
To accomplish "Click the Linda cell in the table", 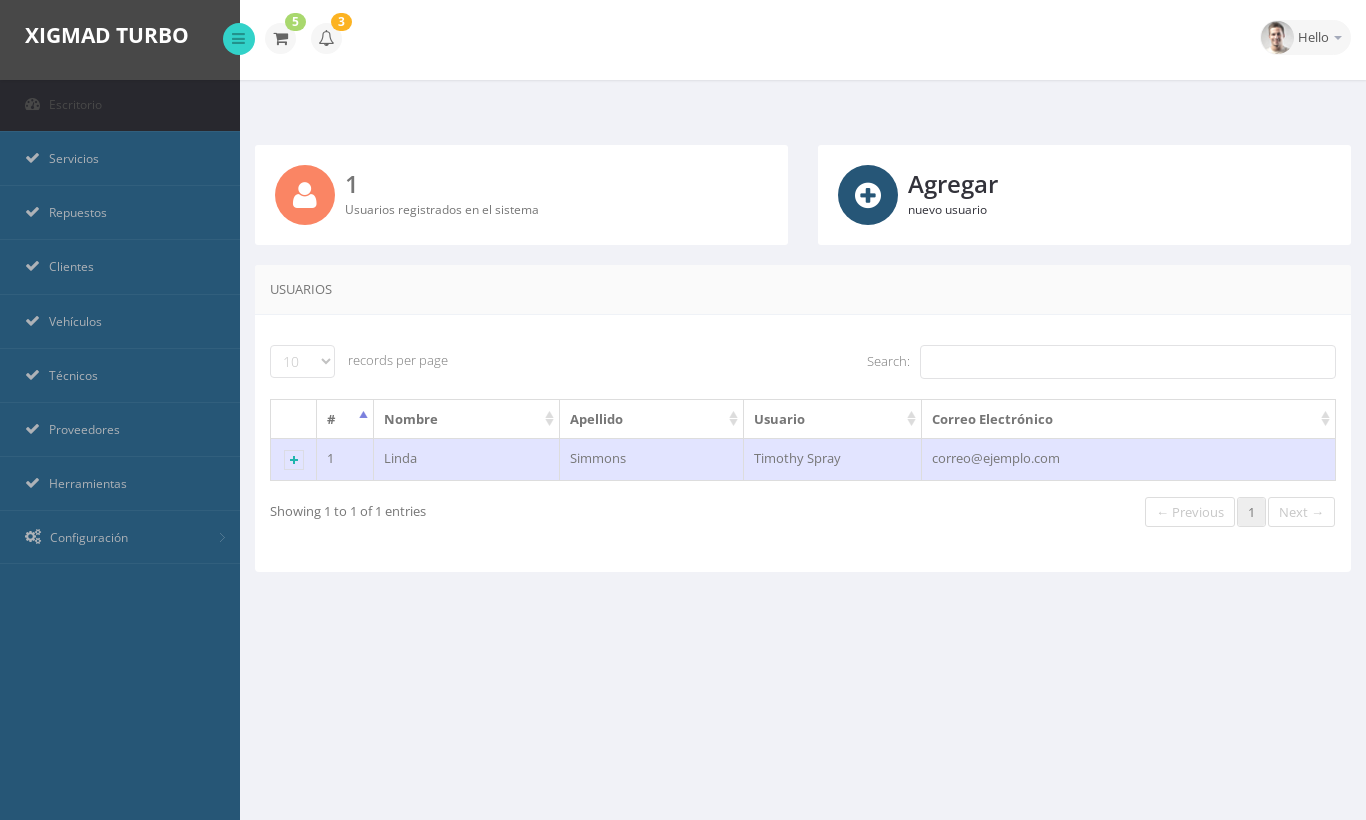I will tap(467, 459).
